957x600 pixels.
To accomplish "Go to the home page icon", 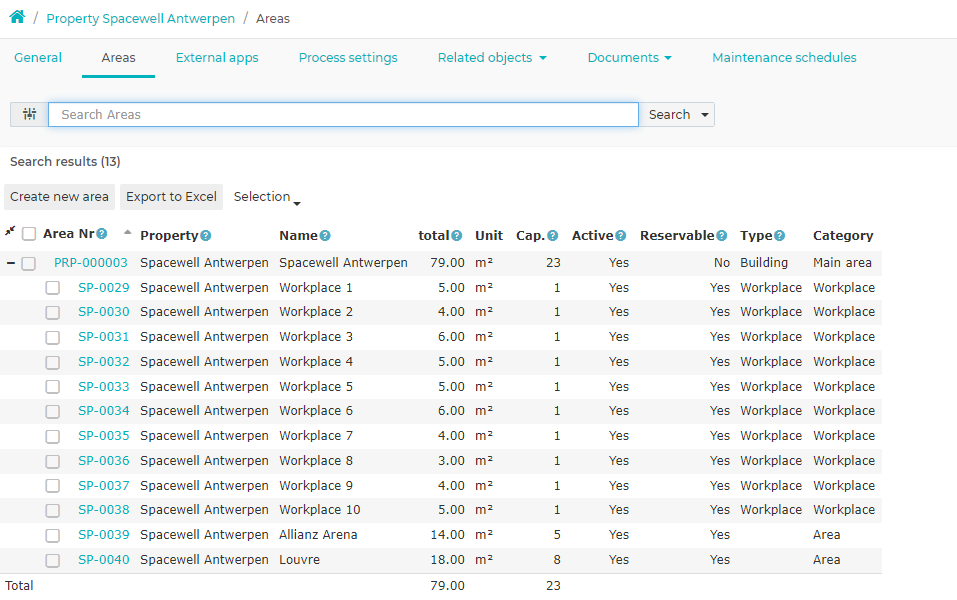I will (17, 17).
